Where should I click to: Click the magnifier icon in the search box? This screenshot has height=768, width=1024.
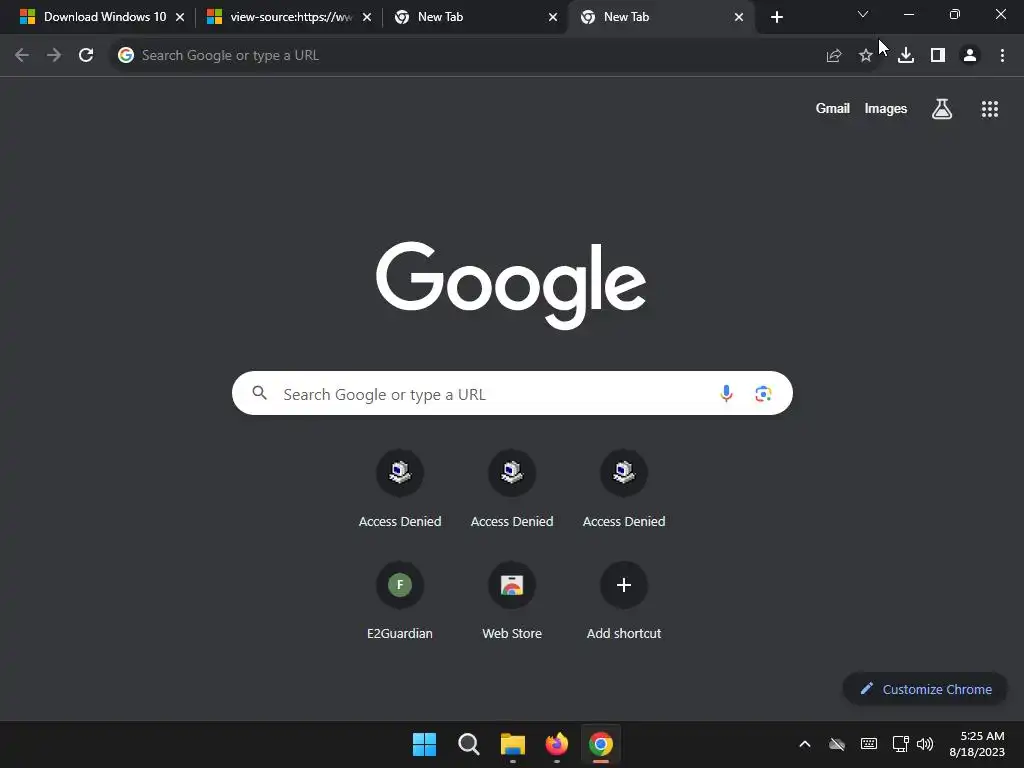coord(260,393)
